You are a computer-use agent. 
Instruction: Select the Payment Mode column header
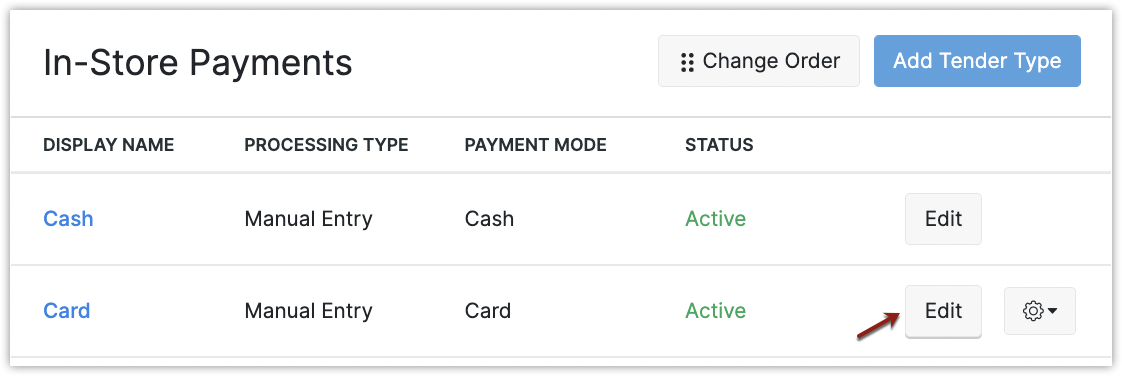coord(535,145)
